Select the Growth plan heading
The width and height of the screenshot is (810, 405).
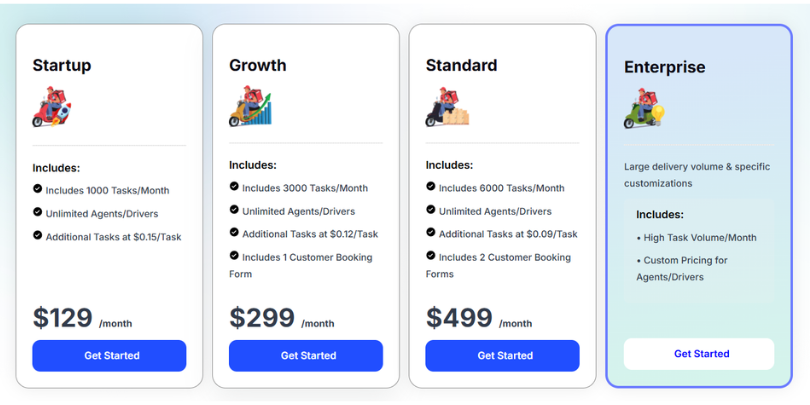click(x=258, y=66)
